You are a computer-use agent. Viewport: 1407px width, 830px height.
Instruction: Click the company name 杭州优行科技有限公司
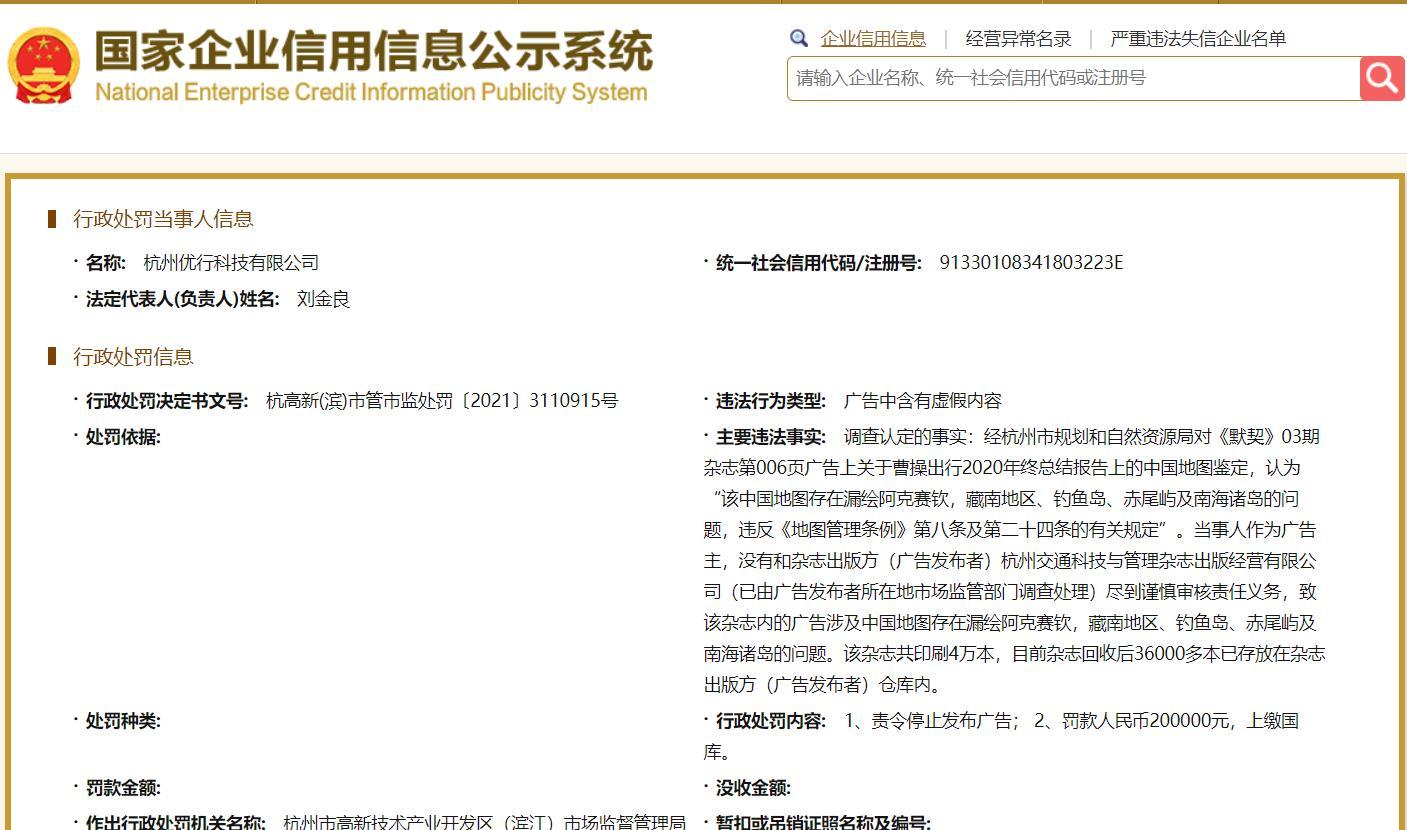pos(231,263)
